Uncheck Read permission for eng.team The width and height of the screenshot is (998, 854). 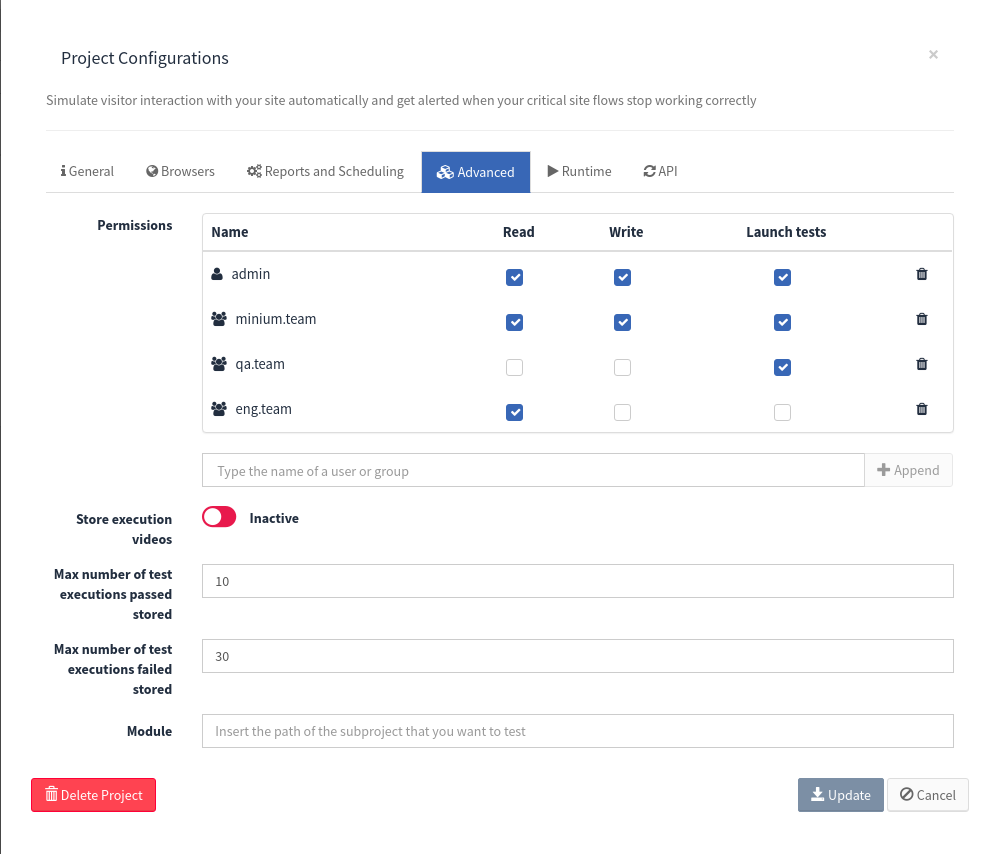514,412
